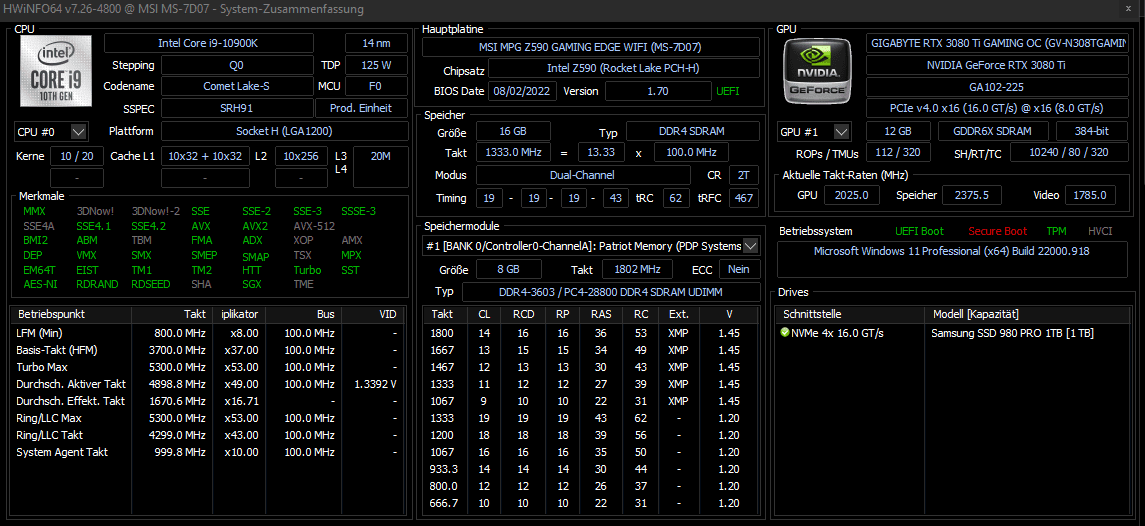This screenshot has height=526, width=1145.
Task: Click the L2 cache value 10x256
Action: coord(301,156)
